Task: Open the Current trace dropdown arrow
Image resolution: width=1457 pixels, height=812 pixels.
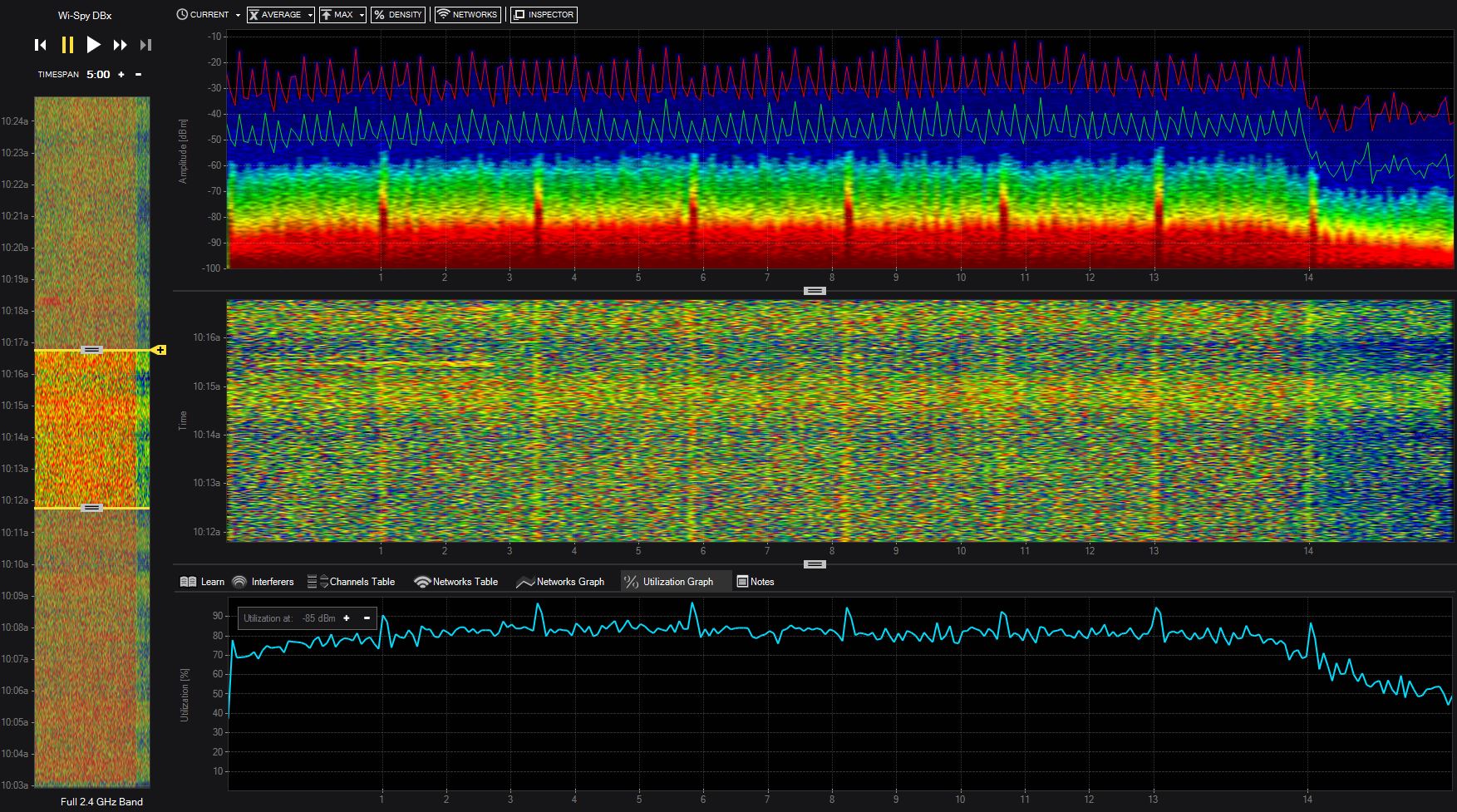Action: [x=238, y=15]
